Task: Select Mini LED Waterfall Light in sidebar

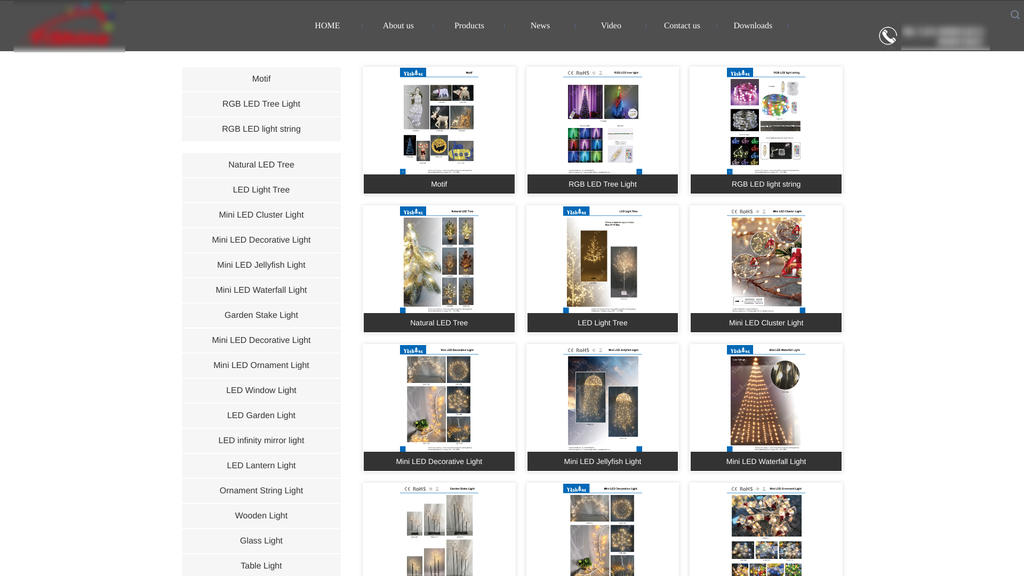Action: (x=261, y=290)
